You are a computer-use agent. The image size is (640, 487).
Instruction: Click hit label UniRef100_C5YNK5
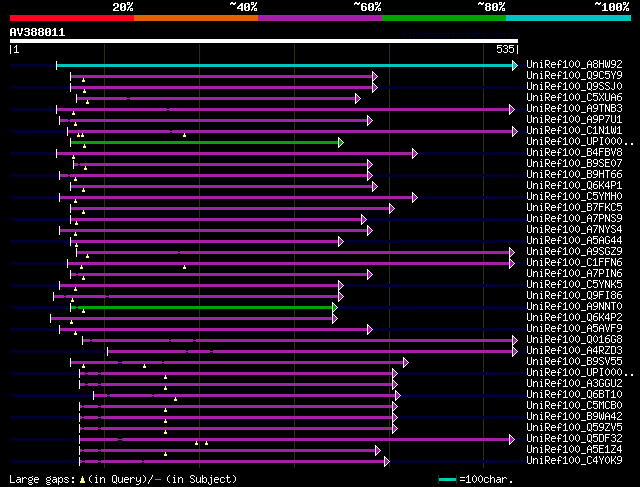tap(574, 284)
